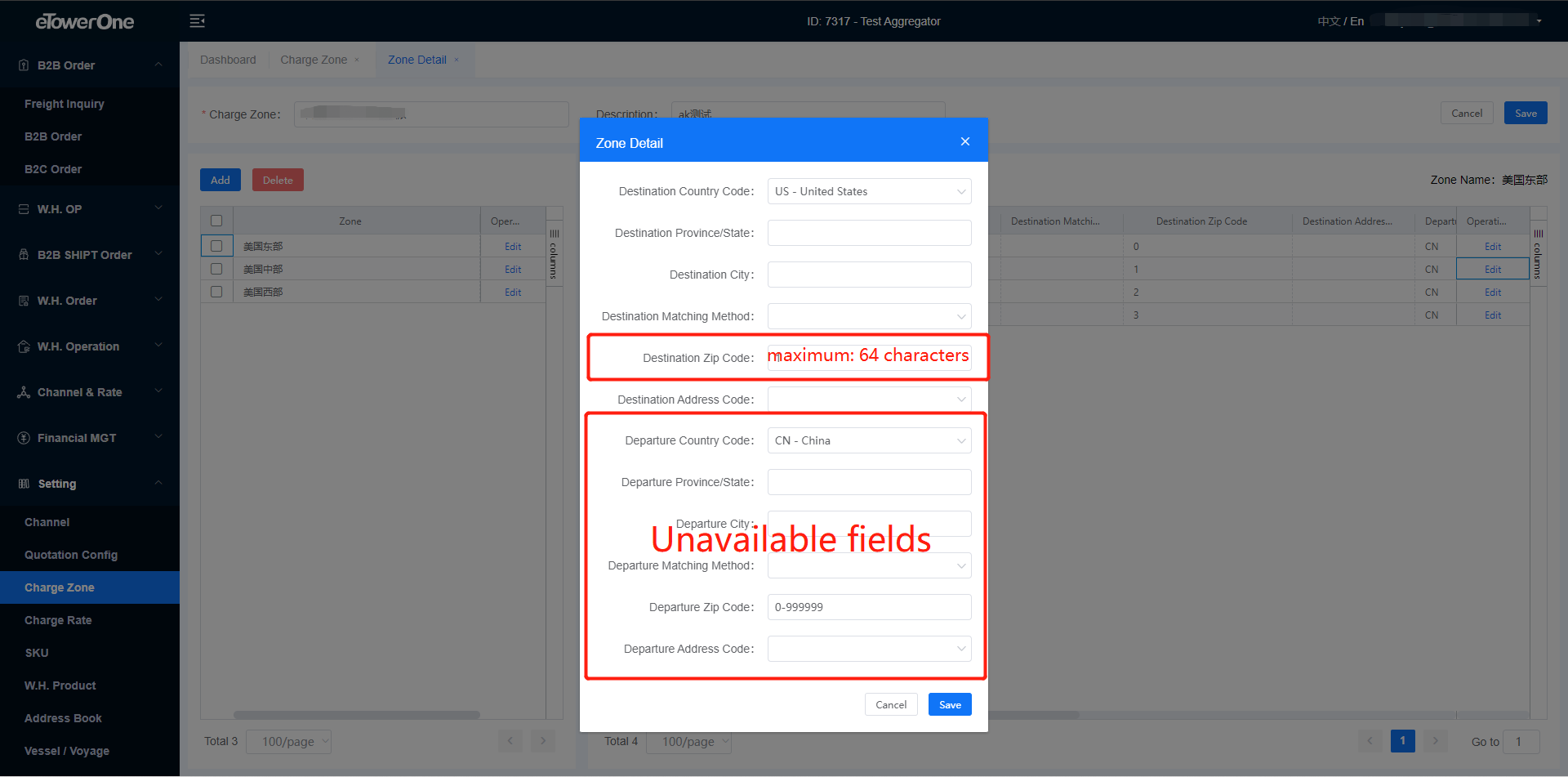This screenshot has height=777, width=1568.
Task: Go to next page in detail list
Action: tap(1436, 741)
